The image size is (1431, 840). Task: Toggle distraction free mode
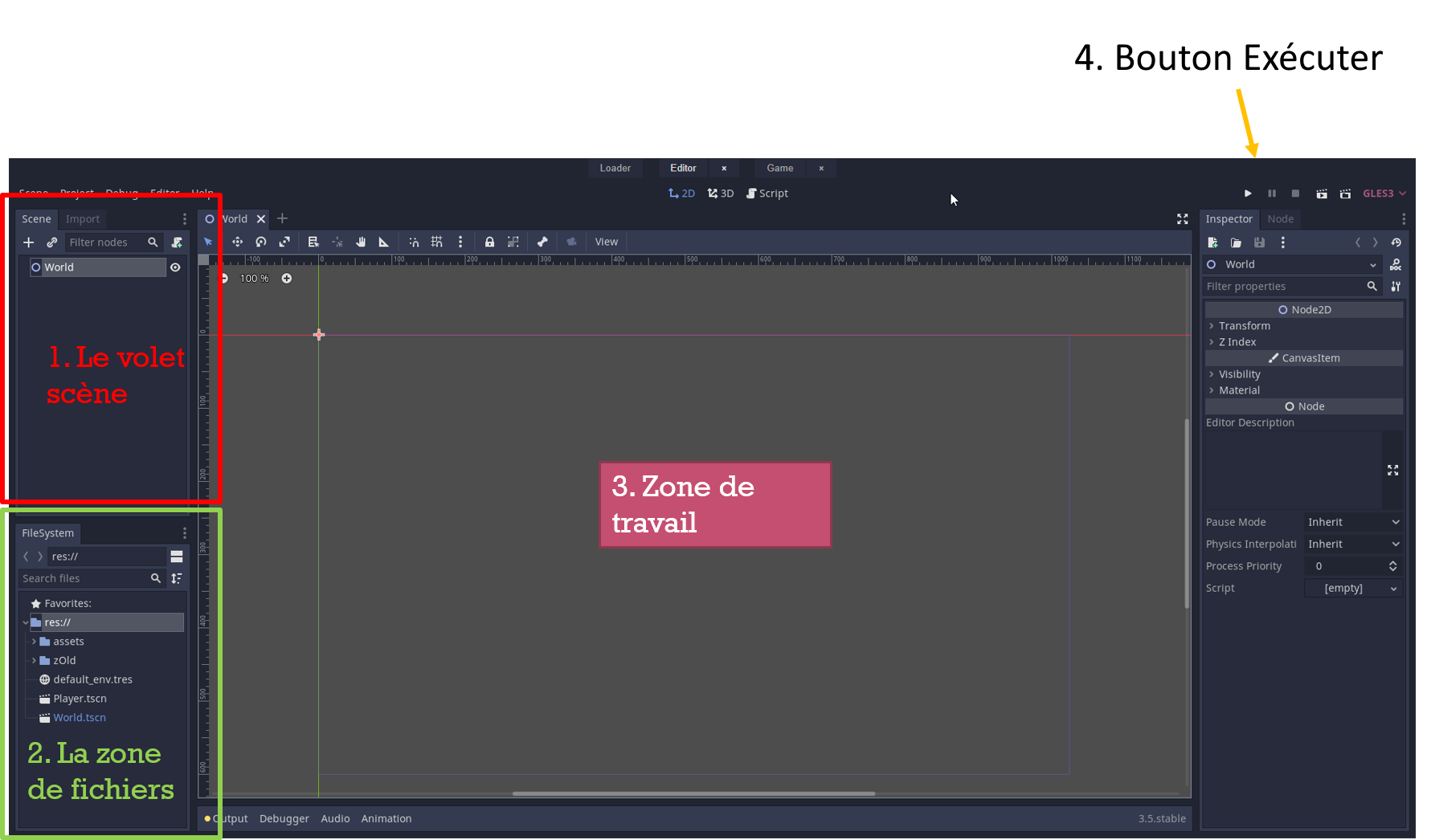[x=1183, y=219]
